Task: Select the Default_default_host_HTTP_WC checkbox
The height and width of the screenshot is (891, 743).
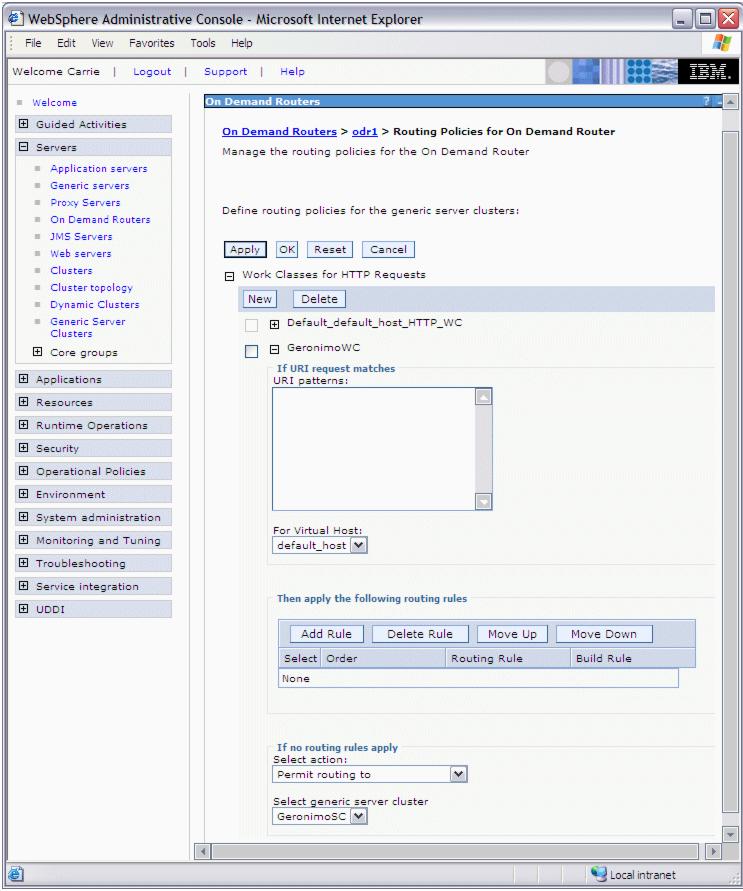Action: coord(251,325)
